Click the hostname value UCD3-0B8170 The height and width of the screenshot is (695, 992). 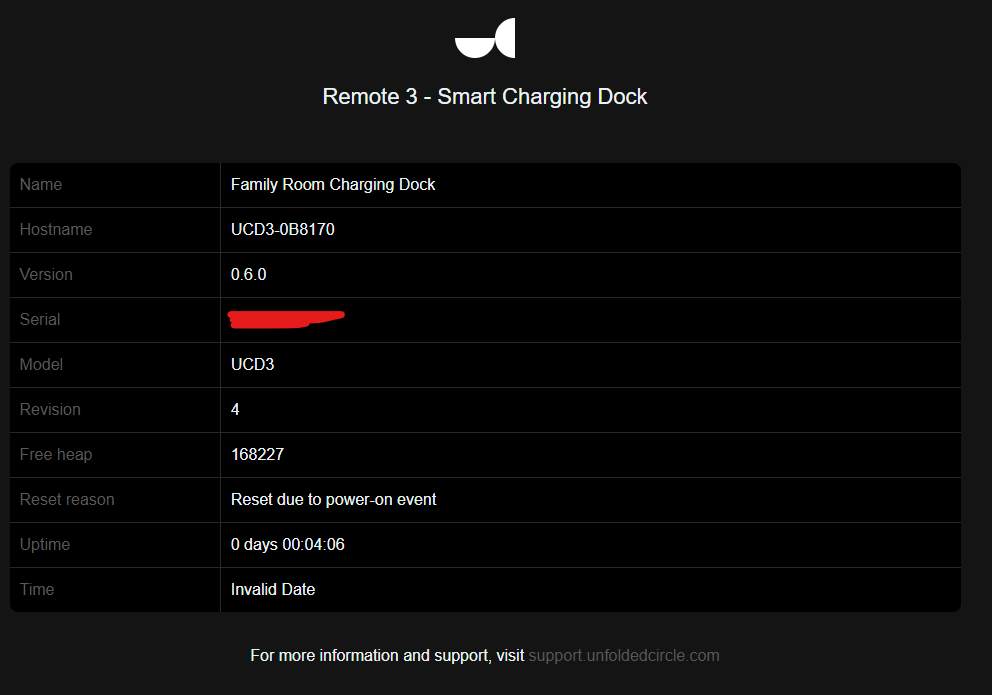283,229
